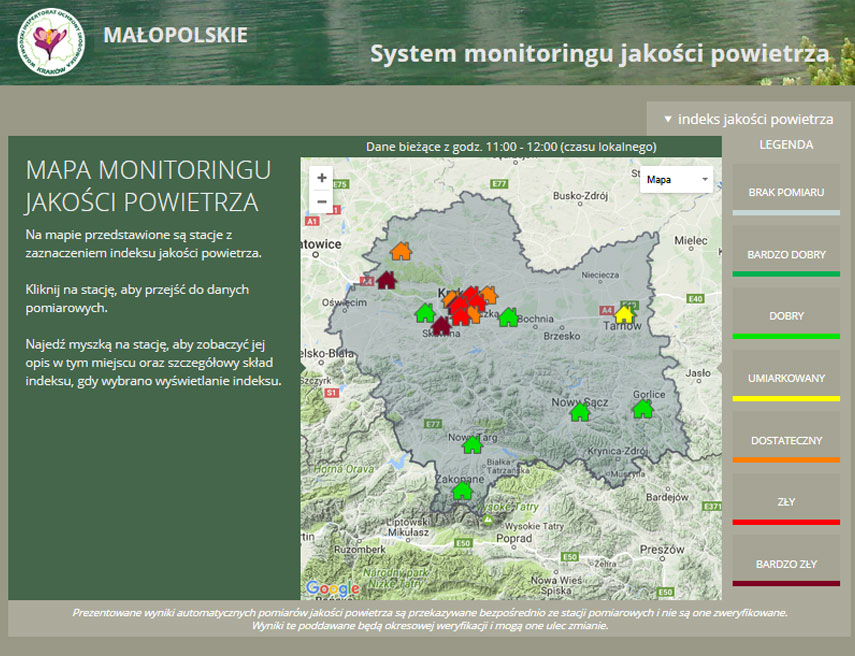Open the Mapa map type dropdown
This screenshot has width=855, height=656.
pyautogui.click(x=674, y=180)
